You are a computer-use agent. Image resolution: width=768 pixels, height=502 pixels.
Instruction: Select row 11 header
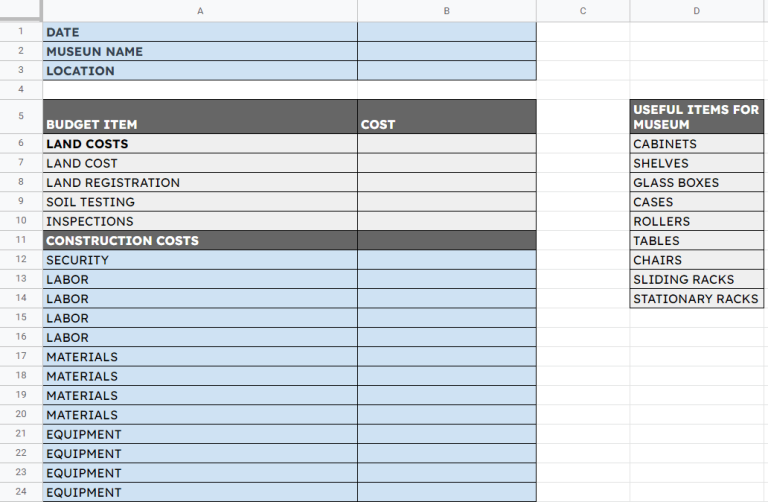[21, 239]
